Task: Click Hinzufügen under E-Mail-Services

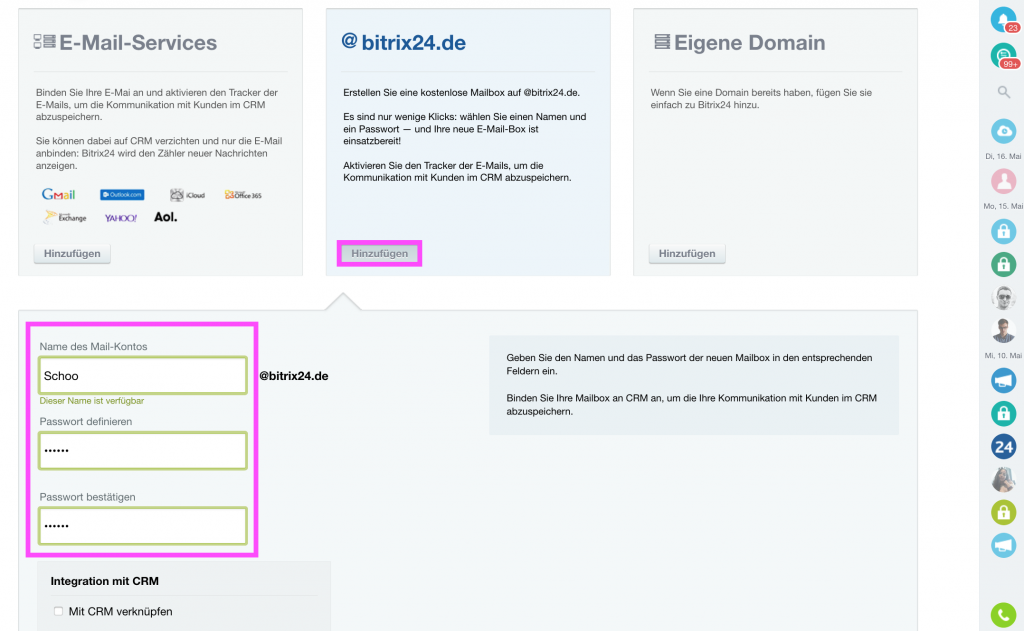Action: coord(72,253)
